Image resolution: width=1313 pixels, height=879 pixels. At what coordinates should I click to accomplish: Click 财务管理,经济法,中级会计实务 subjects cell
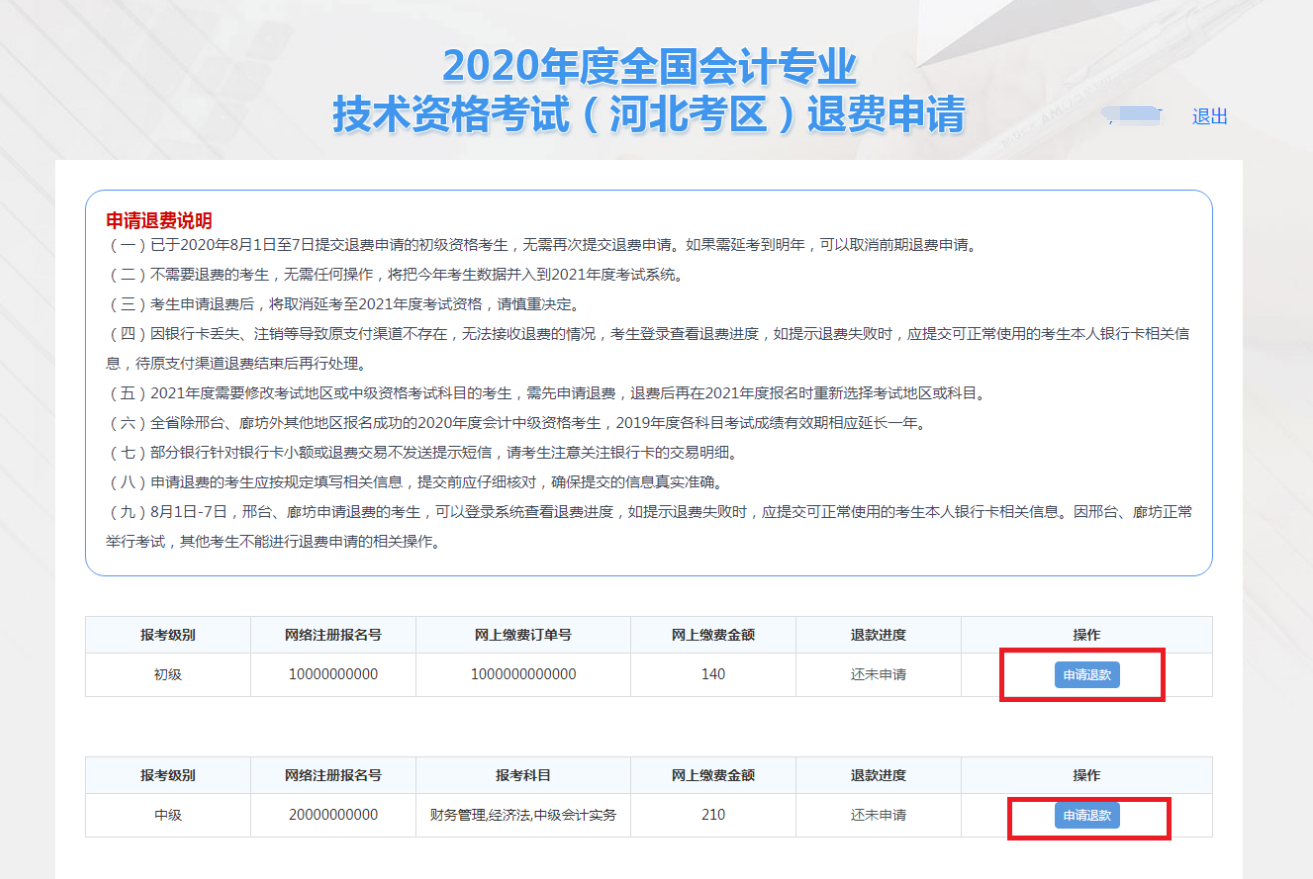tap(523, 814)
